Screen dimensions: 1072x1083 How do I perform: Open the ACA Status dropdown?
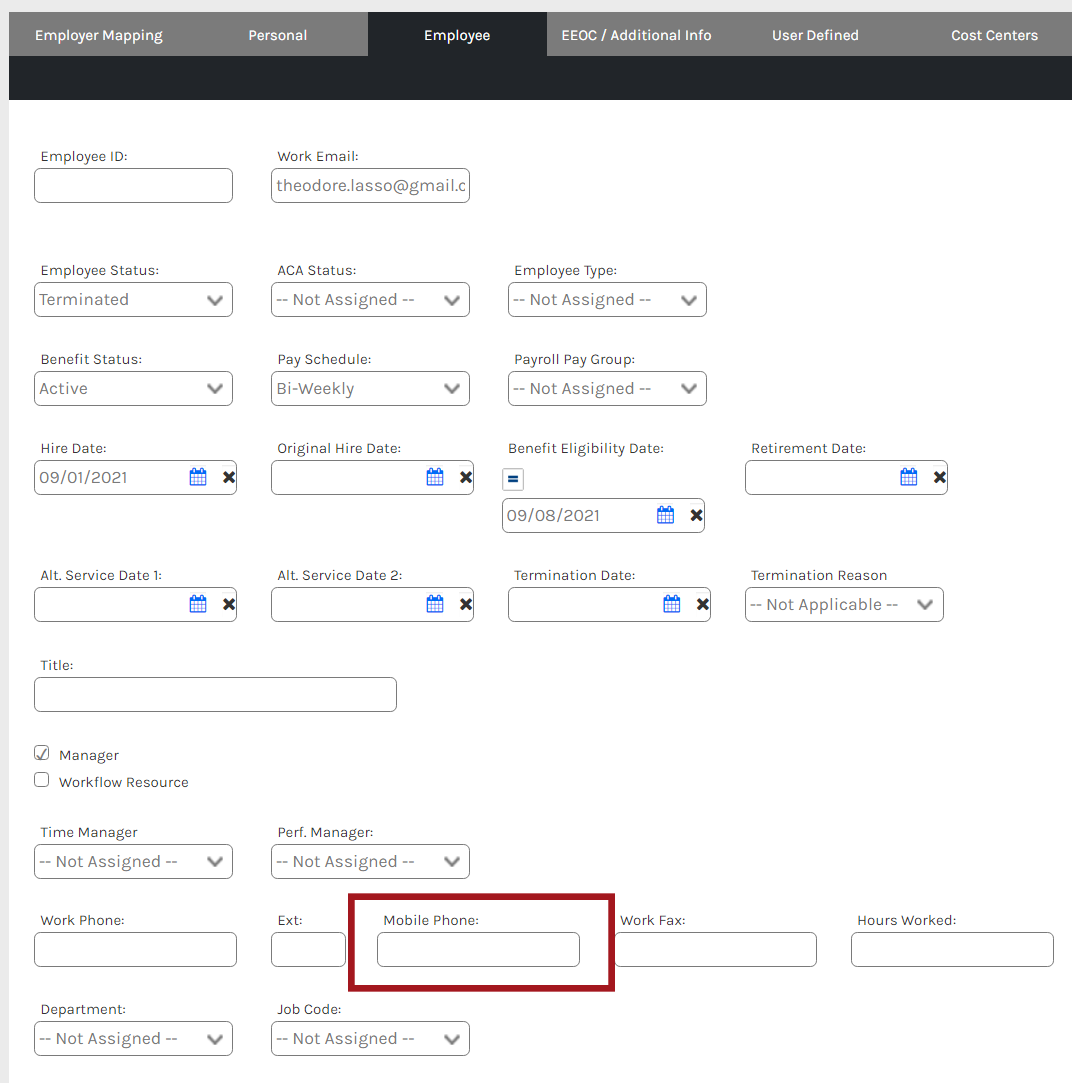pos(370,300)
